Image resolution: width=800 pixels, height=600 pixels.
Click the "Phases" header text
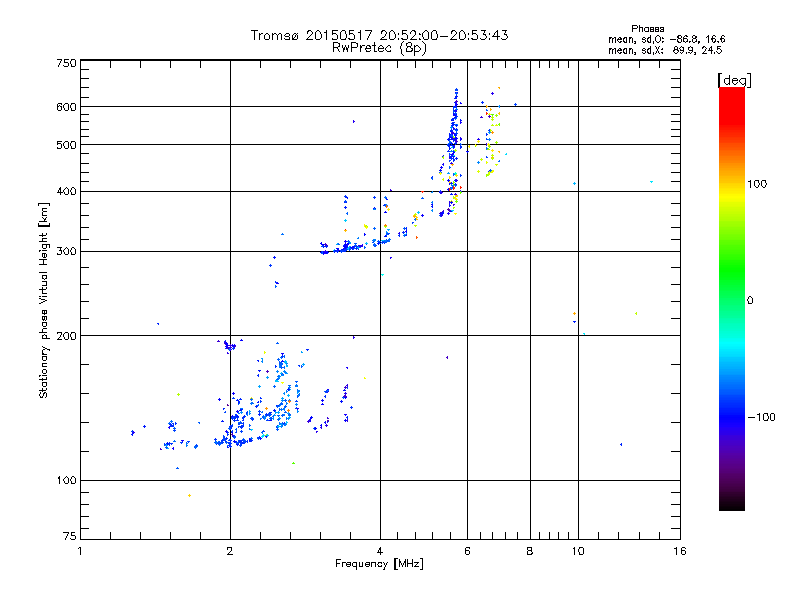coord(647,29)
